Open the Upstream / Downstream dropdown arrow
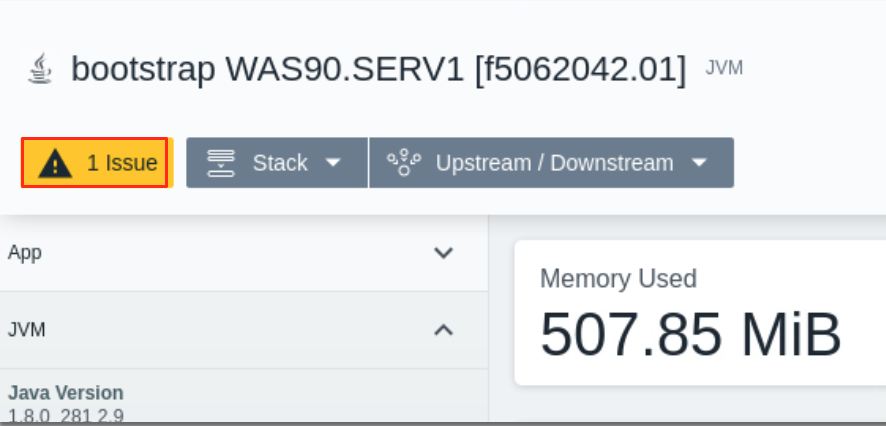886x426 pixels. click(x=700, y=163)
